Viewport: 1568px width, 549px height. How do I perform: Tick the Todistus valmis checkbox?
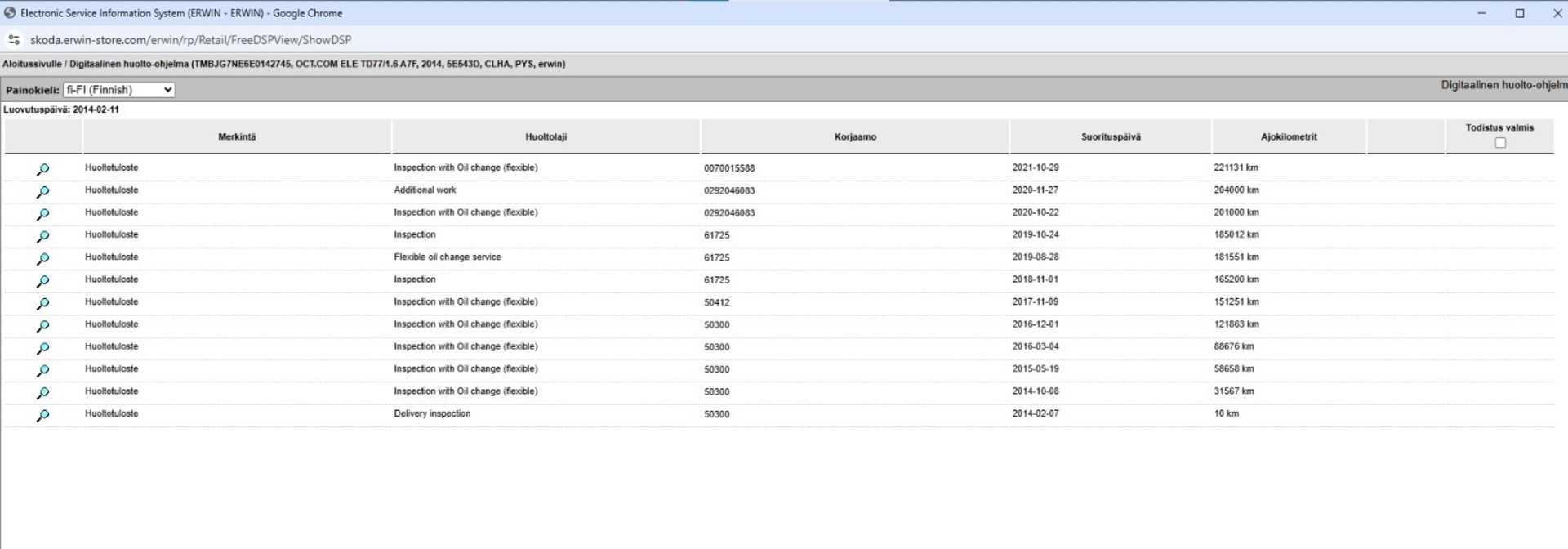pyautogui.click(x=1499, y=143)
